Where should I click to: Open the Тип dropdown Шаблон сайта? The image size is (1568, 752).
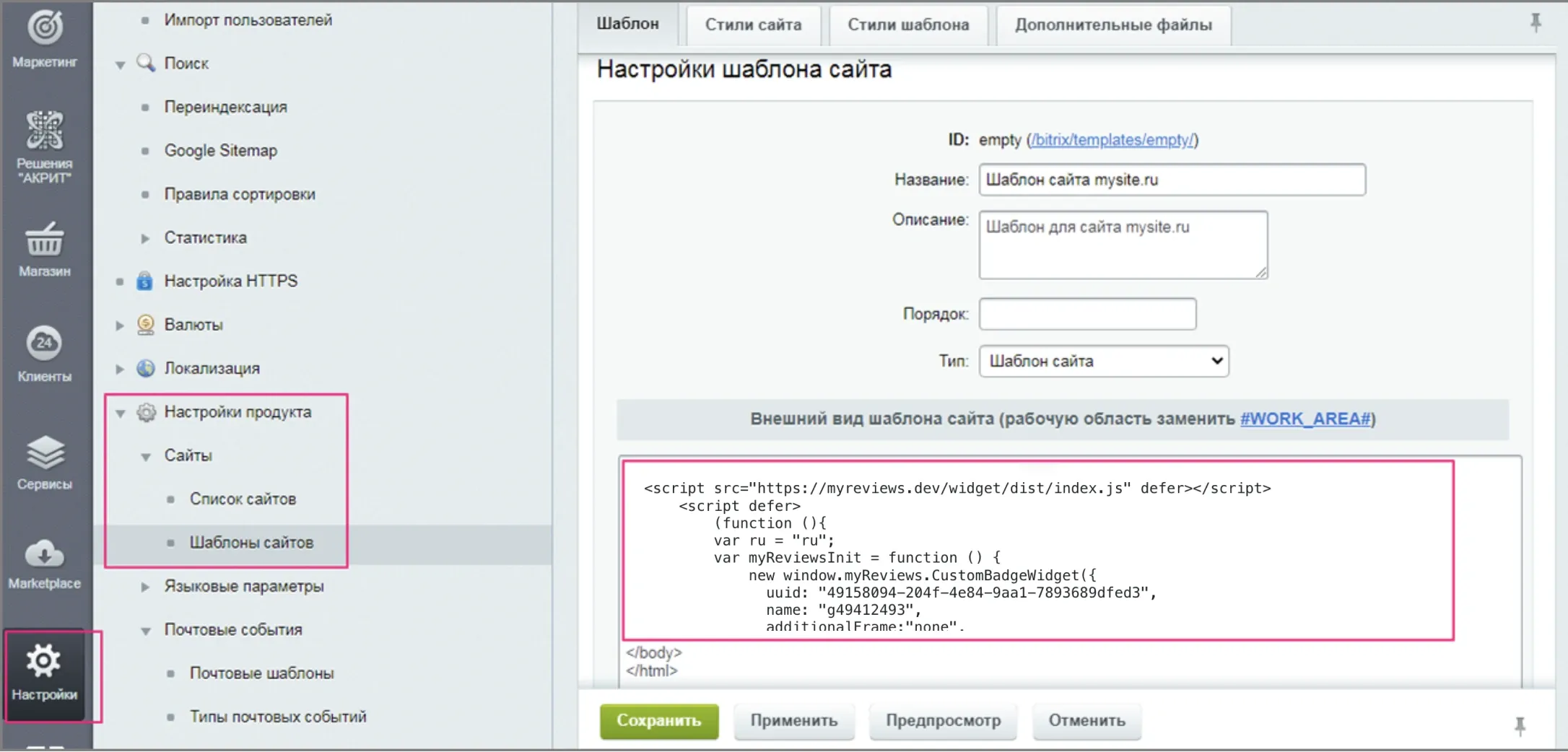click(x=1104, y=361)
